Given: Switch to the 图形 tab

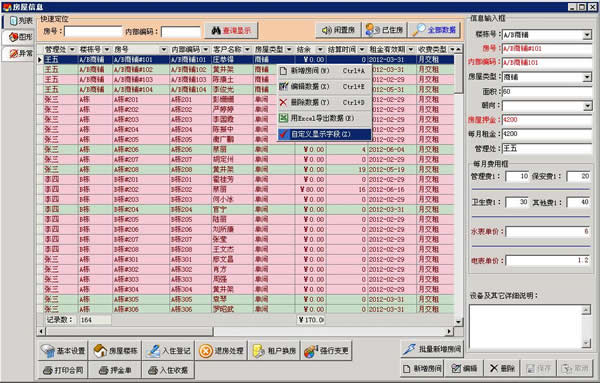Looking at the screenshot, I should (19, 37).
